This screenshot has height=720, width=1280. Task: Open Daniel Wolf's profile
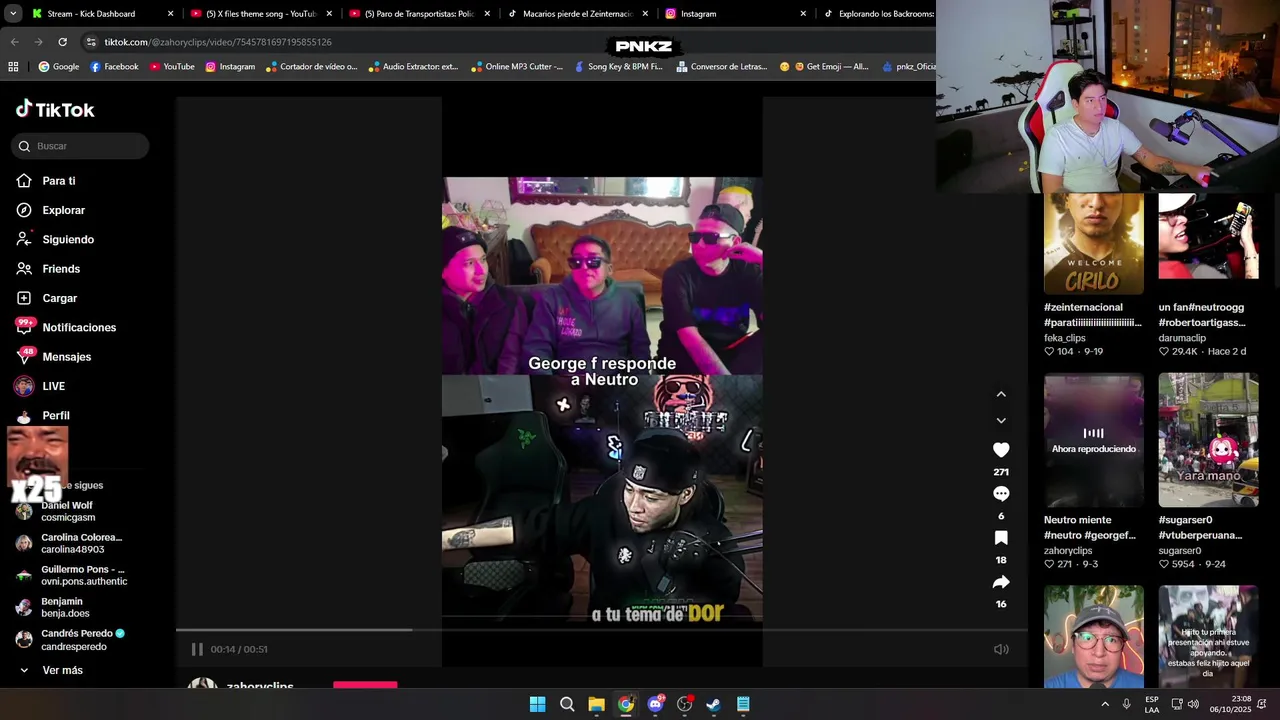(68, 511)
